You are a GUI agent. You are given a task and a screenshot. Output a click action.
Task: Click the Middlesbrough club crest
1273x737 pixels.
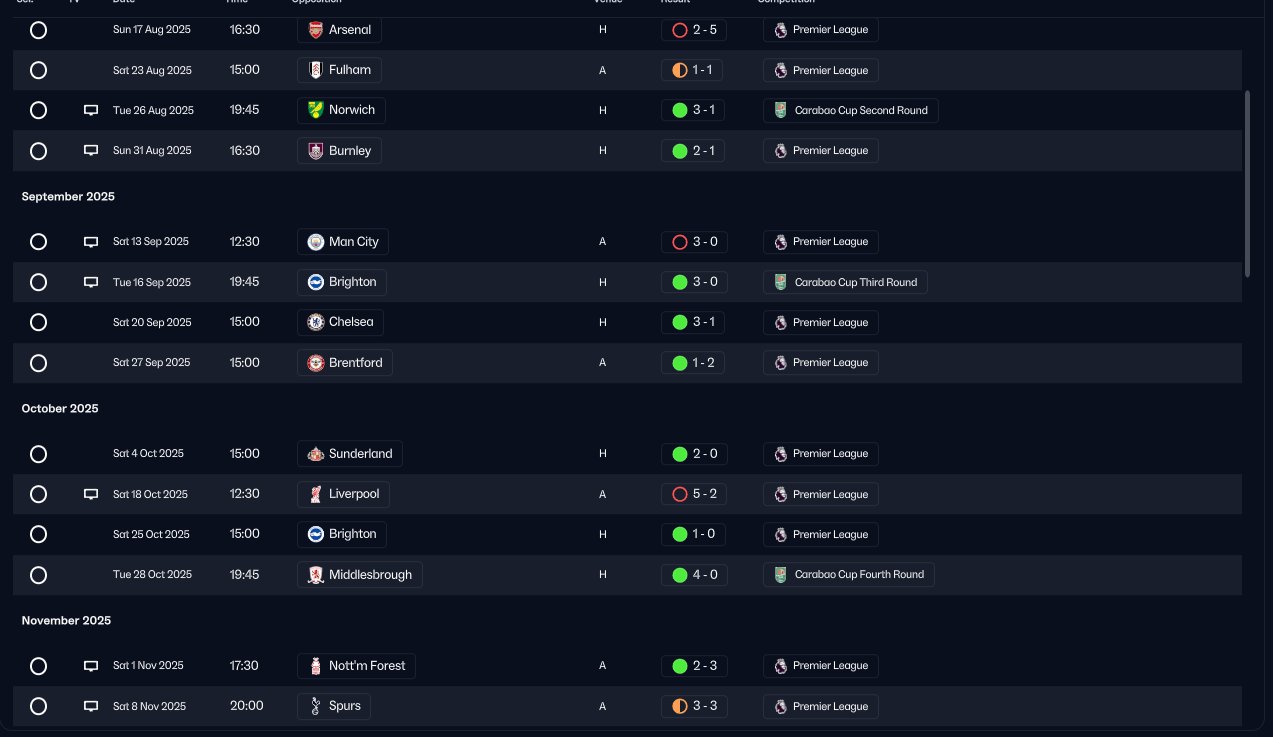315,575
